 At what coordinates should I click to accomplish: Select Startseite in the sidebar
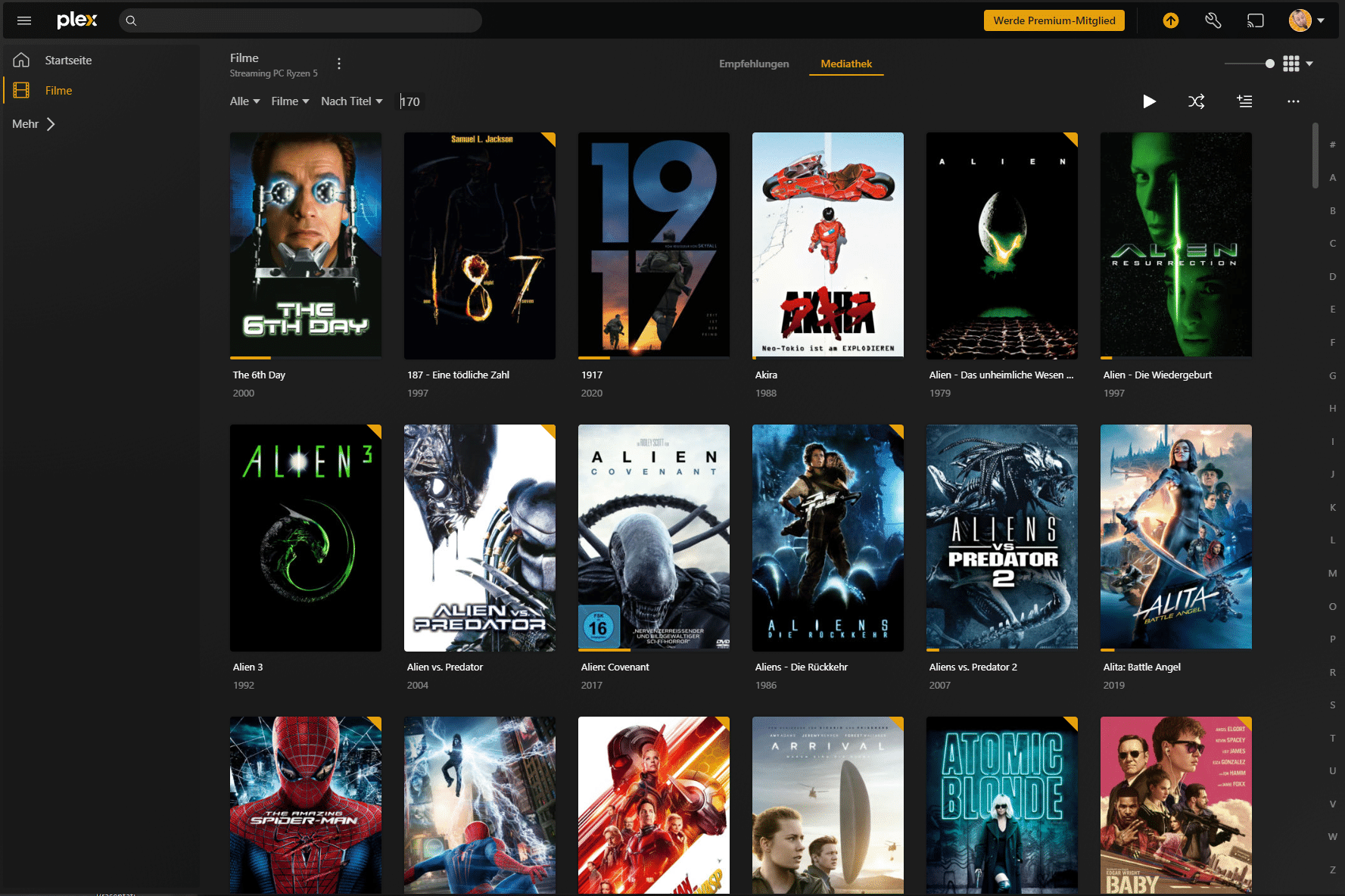coord(68,60)
